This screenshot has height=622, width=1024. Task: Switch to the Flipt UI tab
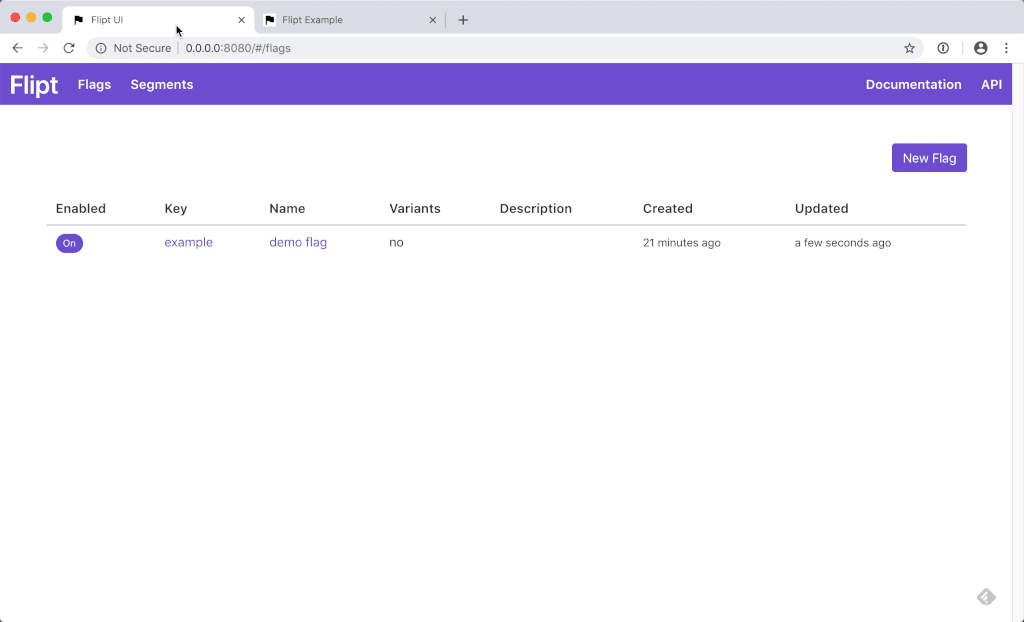click(158, 20)
